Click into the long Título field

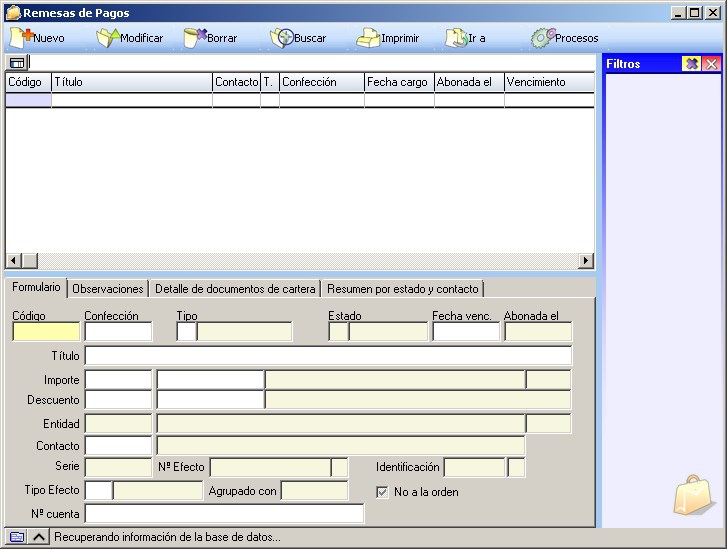(328, 356)
